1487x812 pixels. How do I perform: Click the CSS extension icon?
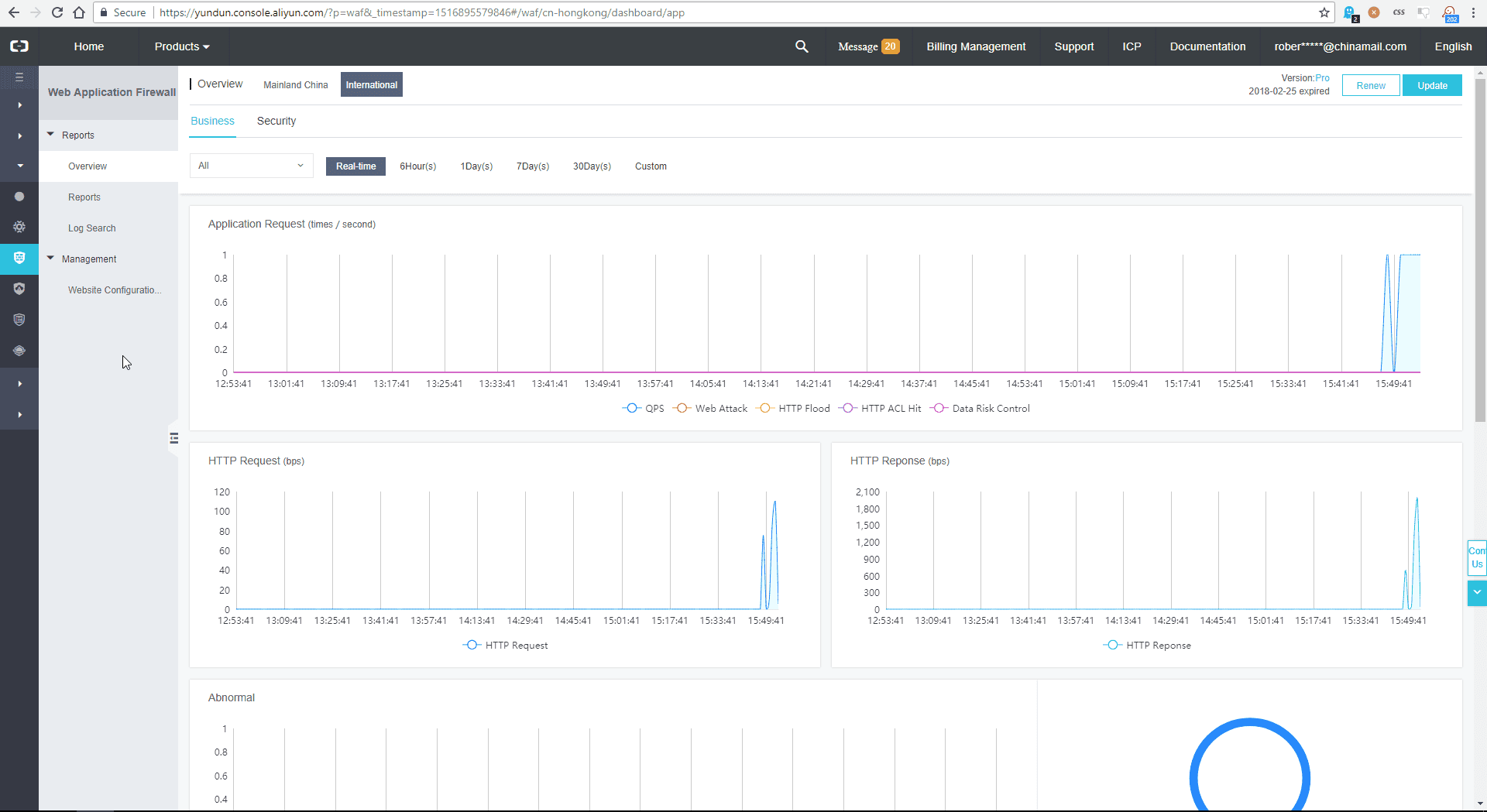tap(1399, 12)
